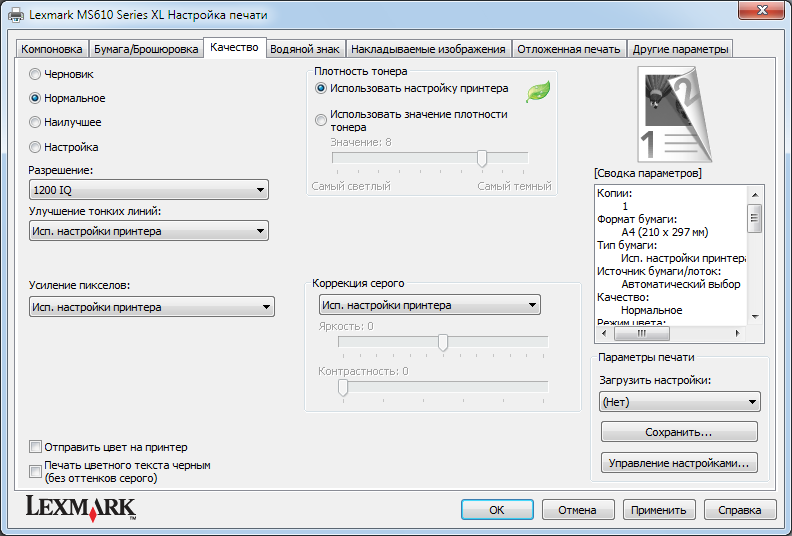Open the Усиление пикселов dropdown
This screenshot has width=792, height=536.
pos(152,307)
